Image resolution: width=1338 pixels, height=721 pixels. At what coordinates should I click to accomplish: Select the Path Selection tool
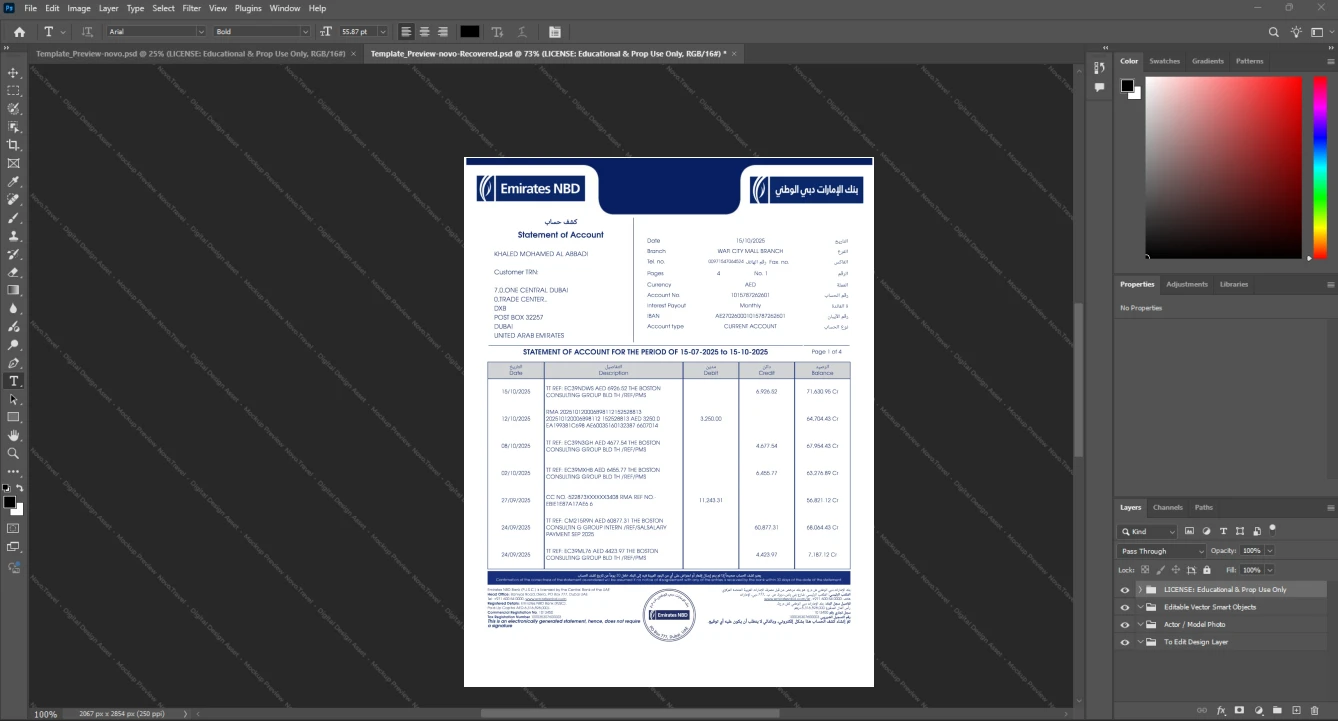point(14,399)
